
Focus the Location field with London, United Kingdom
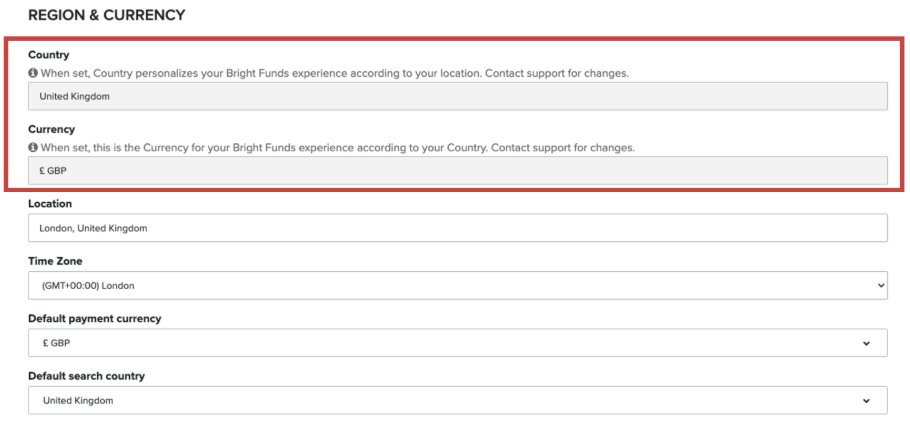coord(457,228)
